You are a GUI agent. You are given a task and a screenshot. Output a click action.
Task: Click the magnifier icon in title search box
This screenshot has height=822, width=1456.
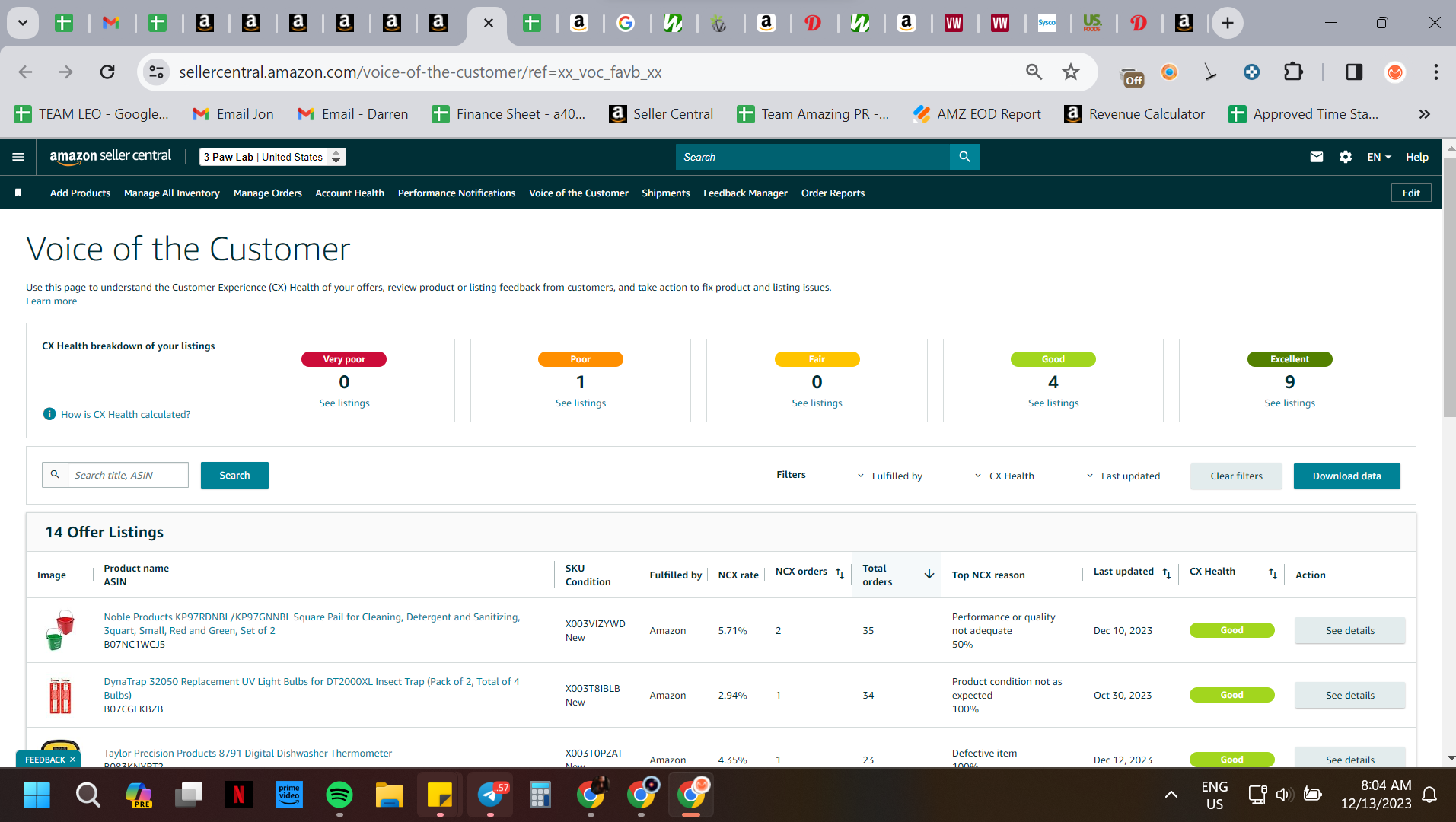tap(55, 475)
